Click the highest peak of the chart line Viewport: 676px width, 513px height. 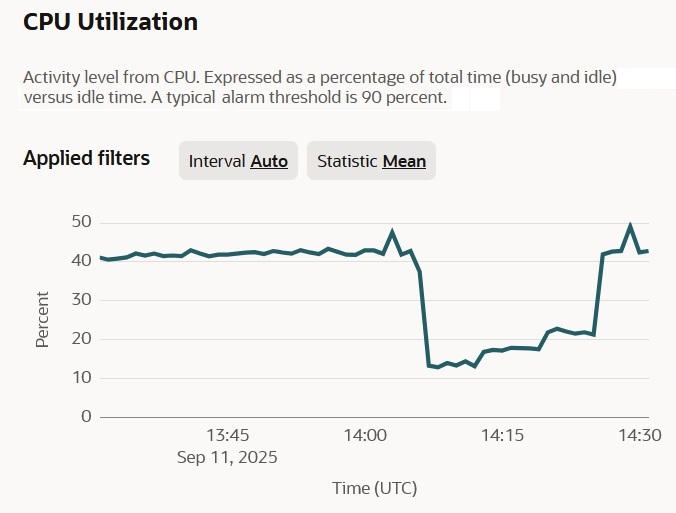pos(630,226)
